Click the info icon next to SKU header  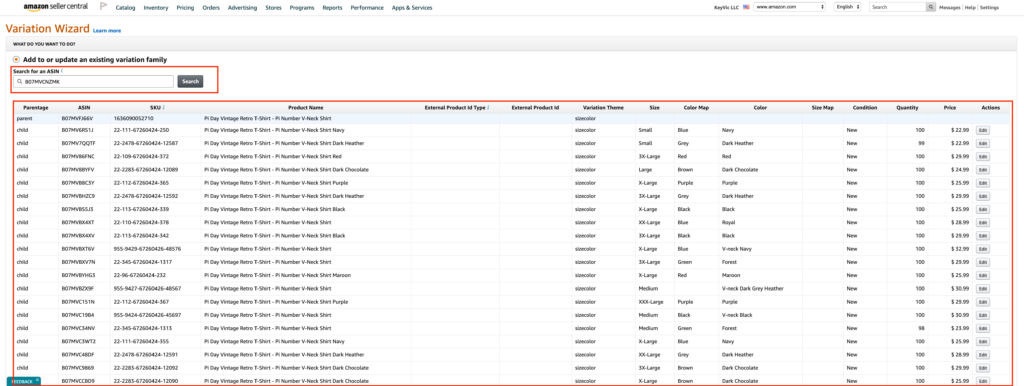click(x=163, y=107)
